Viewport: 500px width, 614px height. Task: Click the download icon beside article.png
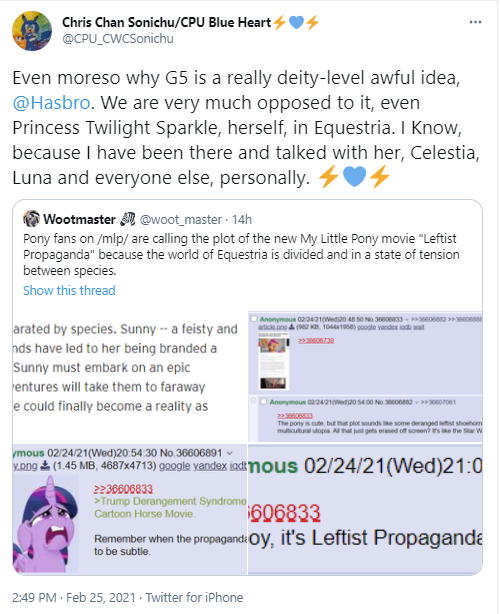(x=291, y=327)
